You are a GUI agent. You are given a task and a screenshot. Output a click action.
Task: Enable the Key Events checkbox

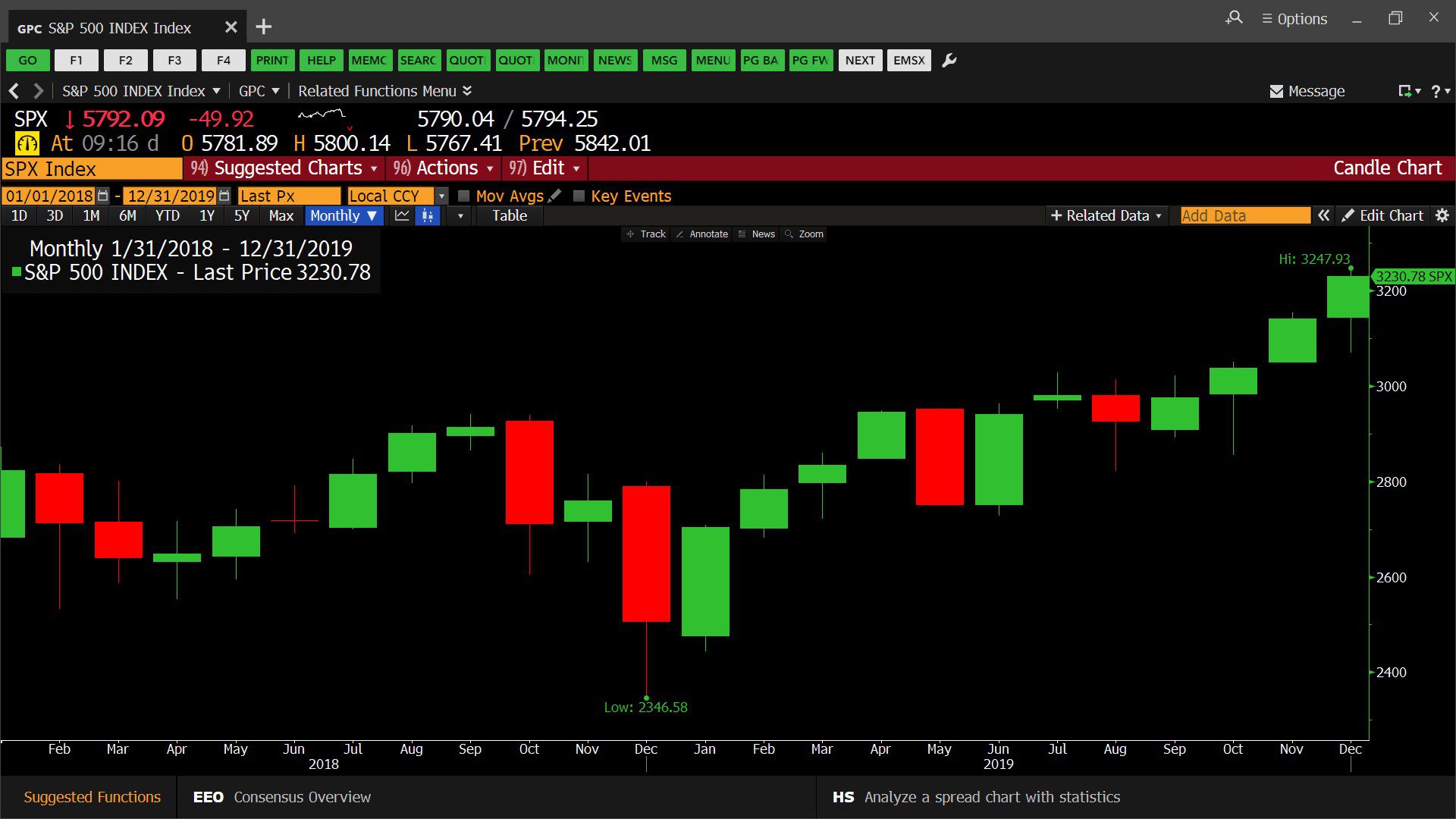pyautogui.click(x=579, y=196)
